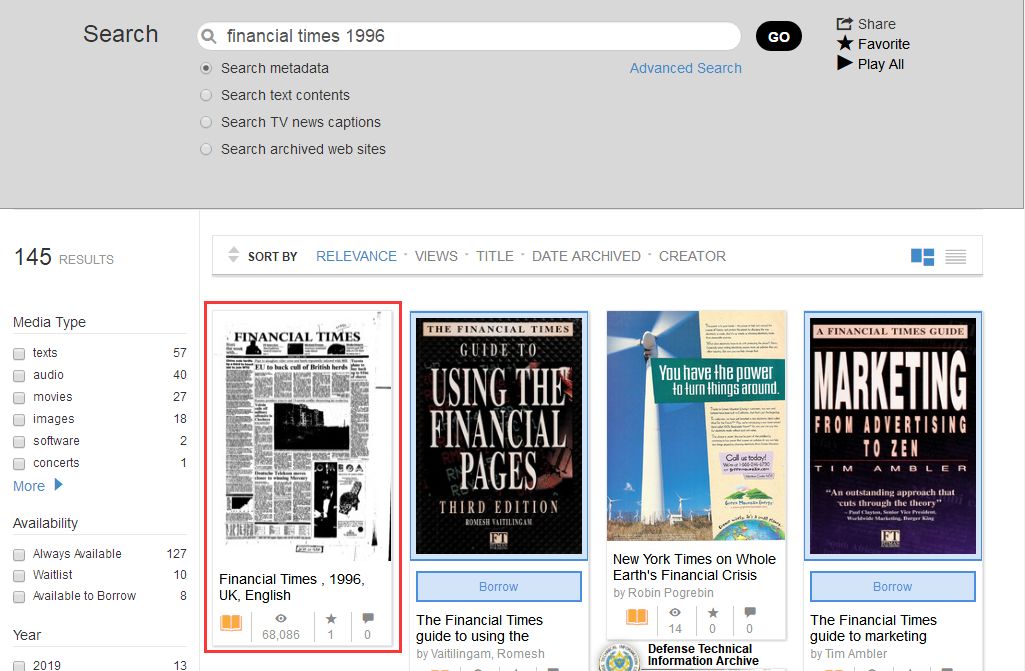Sort results by Creator
This screenshot has width=1025, height=671.
pos(692,256)
